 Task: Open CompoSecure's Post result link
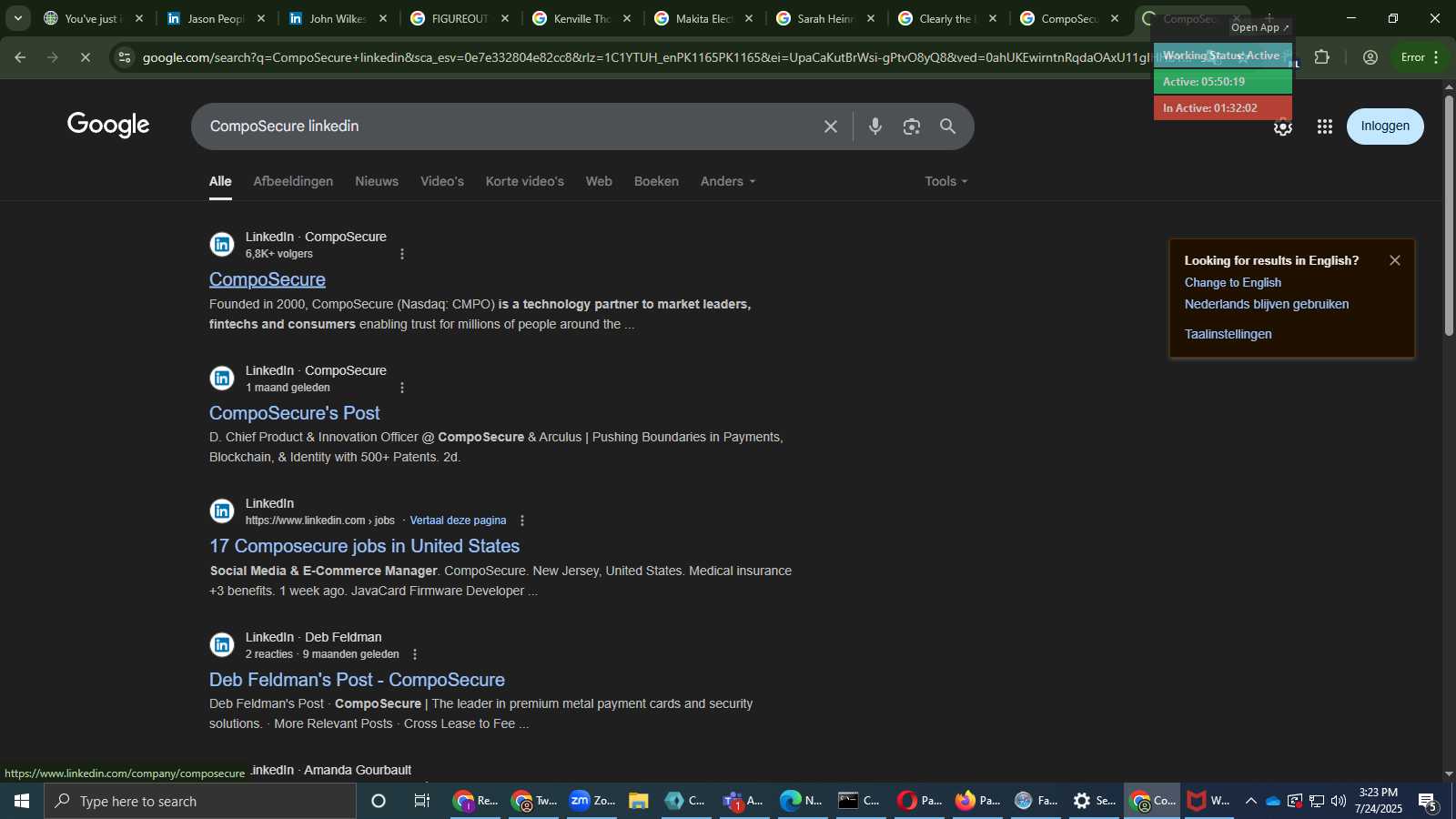coord(295,413)
